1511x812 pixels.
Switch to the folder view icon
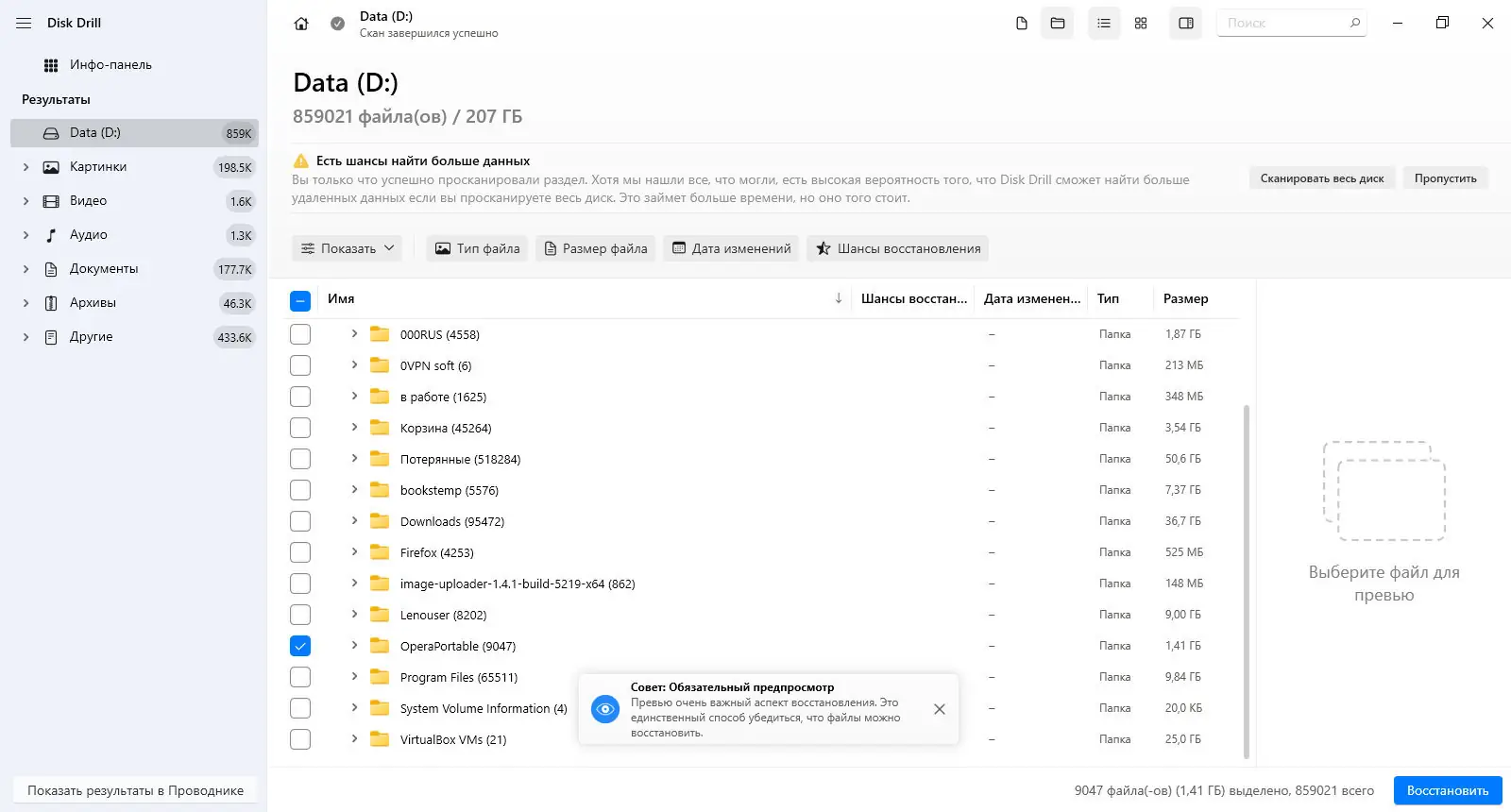point(1058,24)
